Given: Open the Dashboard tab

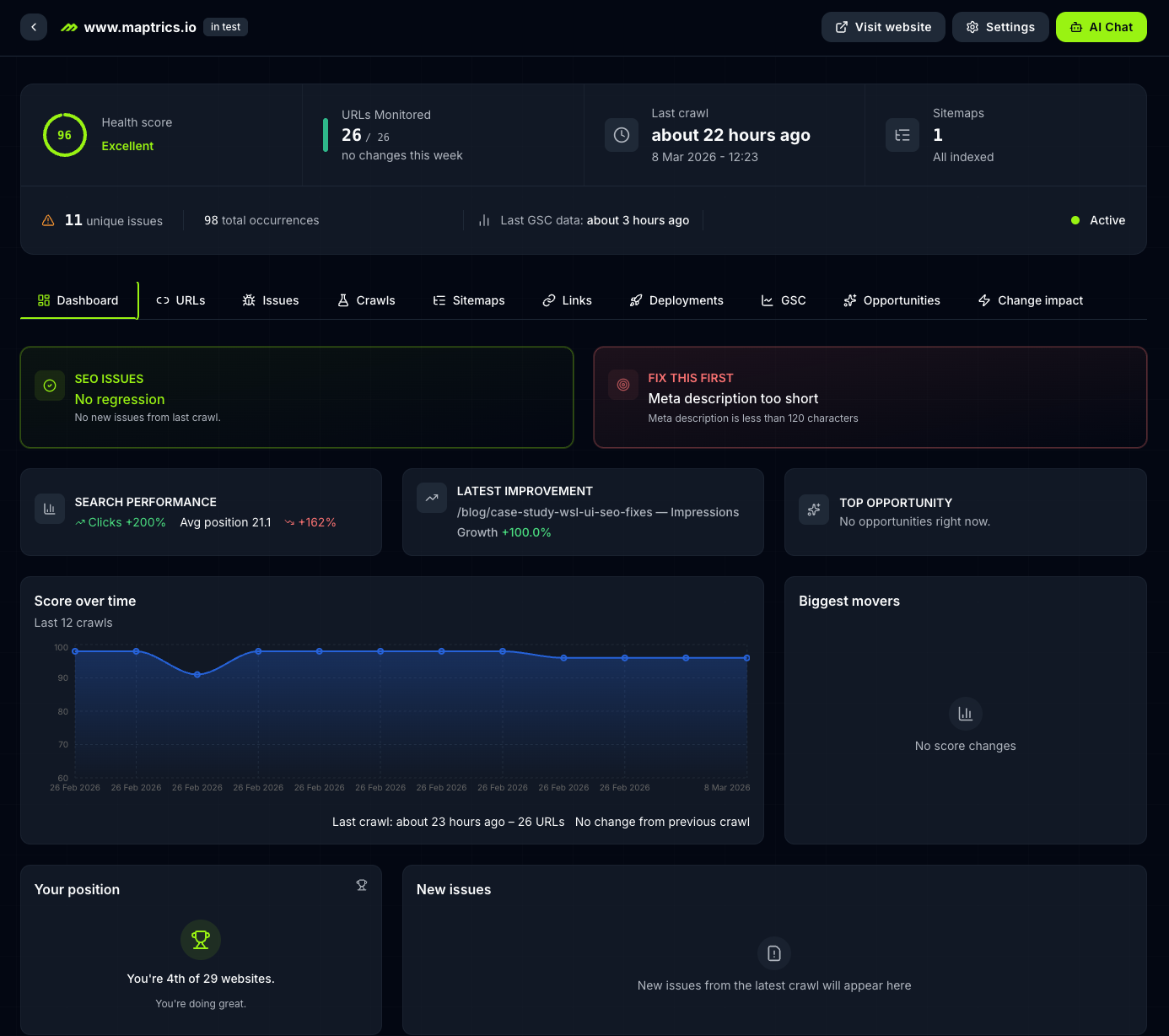Looking at the screenshot, I should (x=78, y=300).
